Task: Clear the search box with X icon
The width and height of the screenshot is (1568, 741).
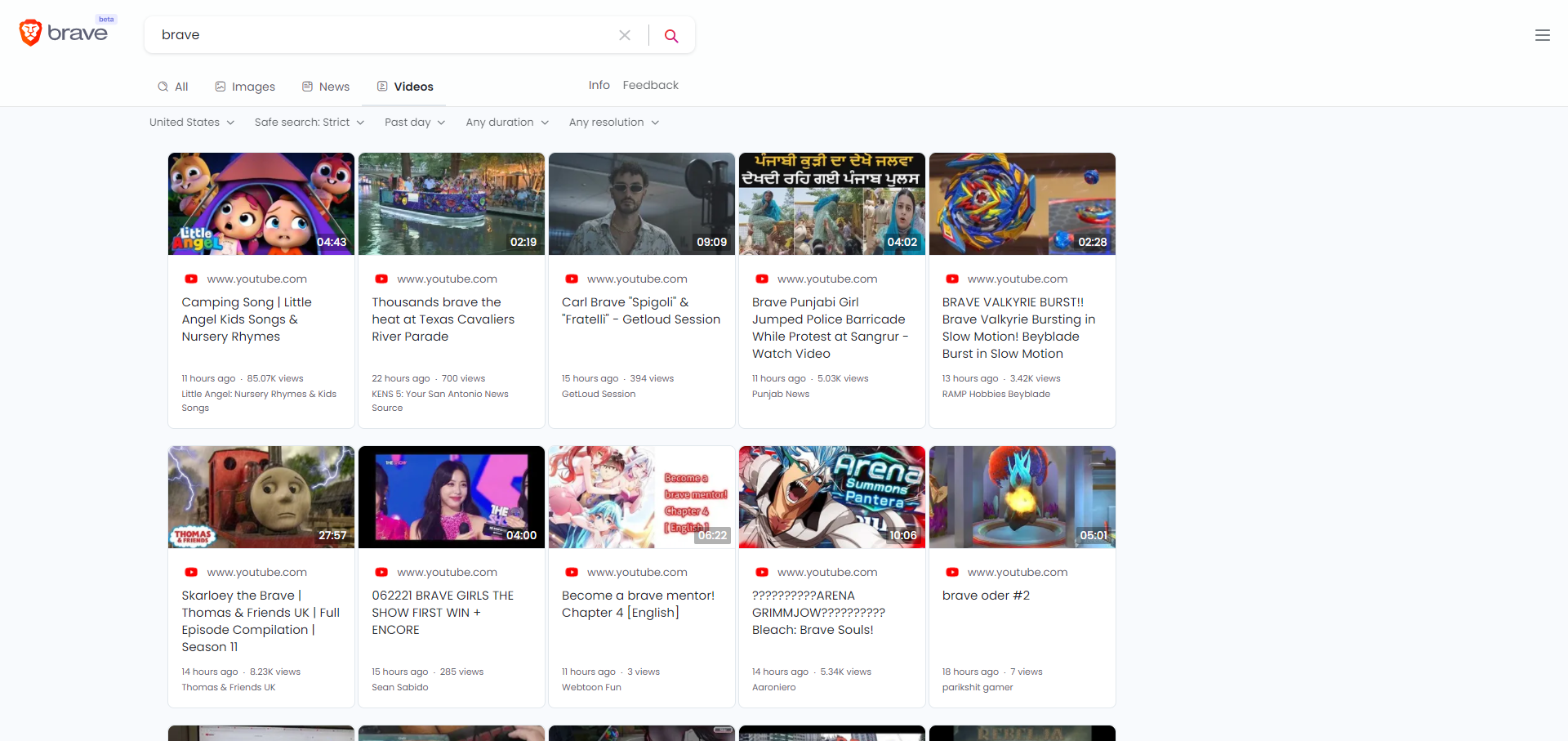Action: pyautogui.click(x=625, y=35)
